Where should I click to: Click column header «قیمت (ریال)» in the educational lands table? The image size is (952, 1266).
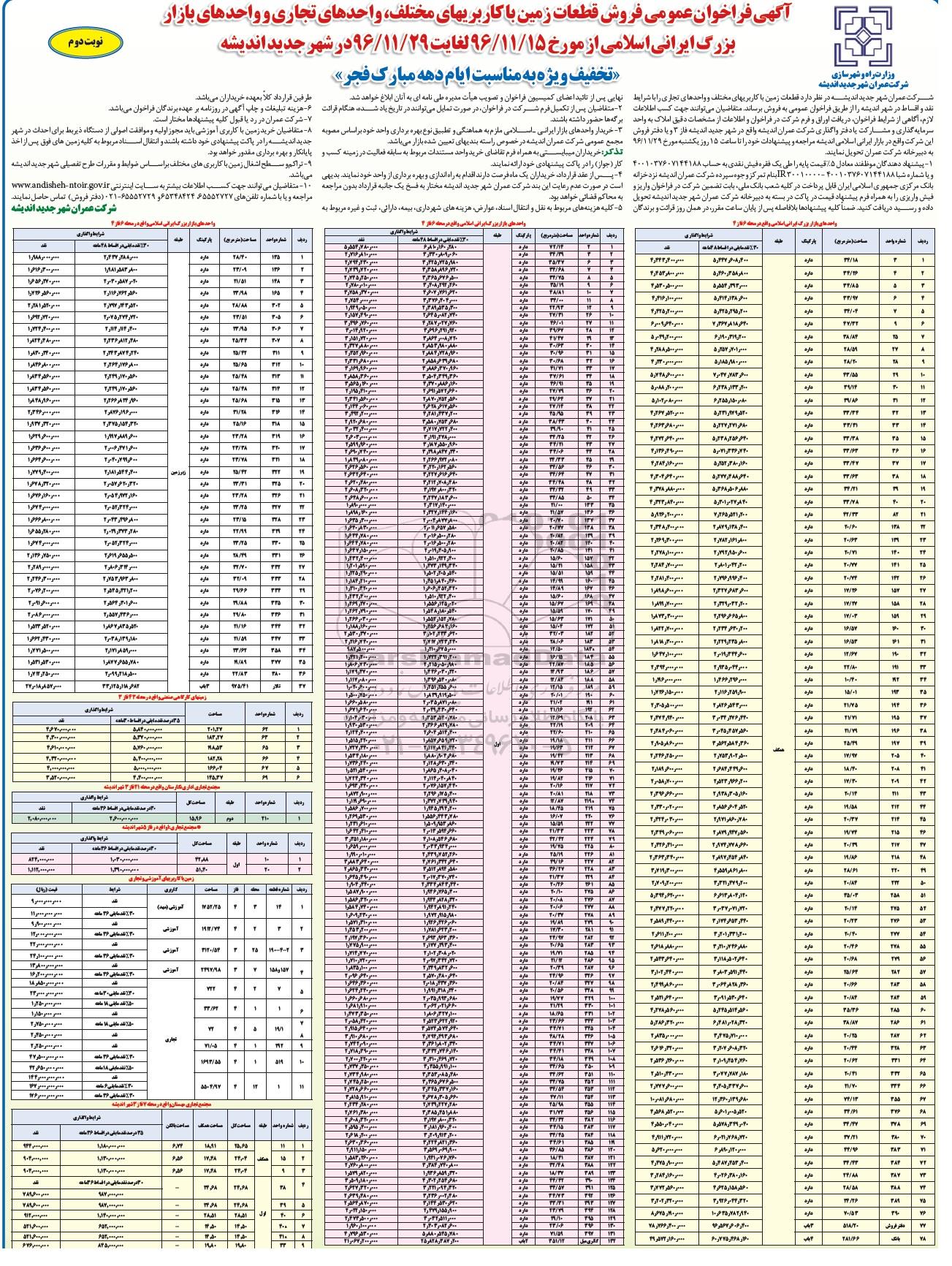(x=47, y=890)
